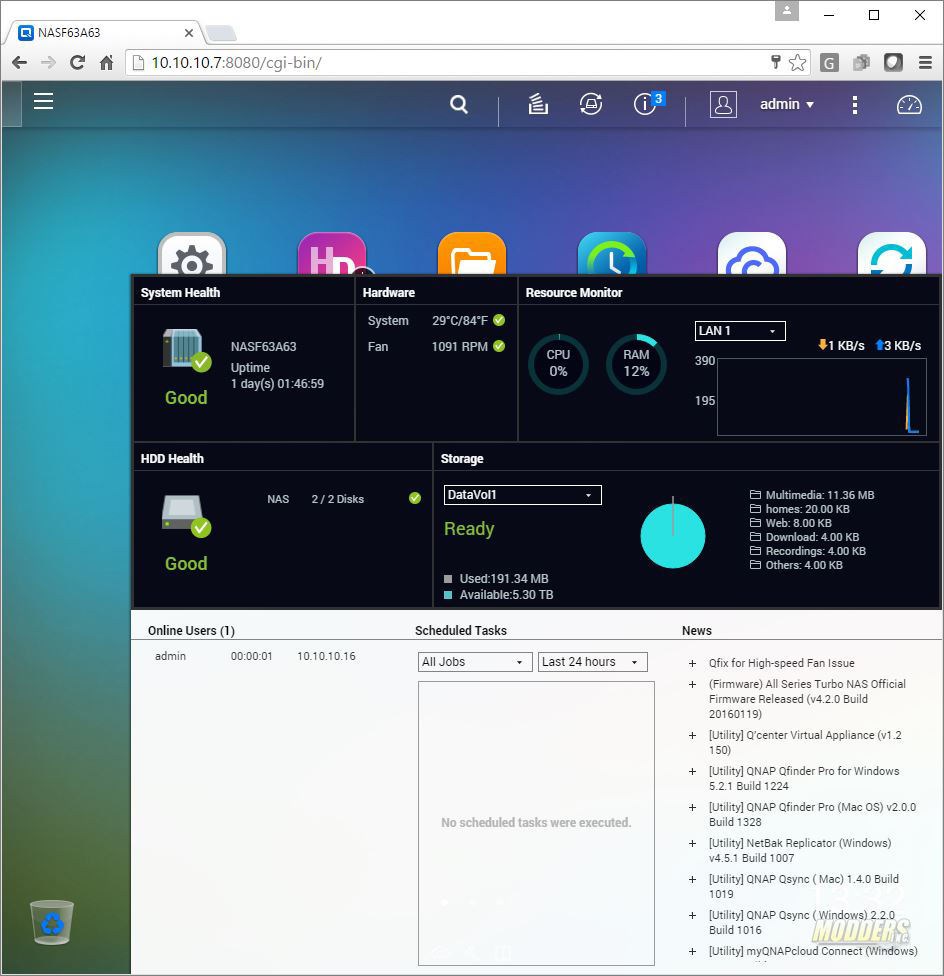Open the QTS main hamburger menu

pos(43,101)
